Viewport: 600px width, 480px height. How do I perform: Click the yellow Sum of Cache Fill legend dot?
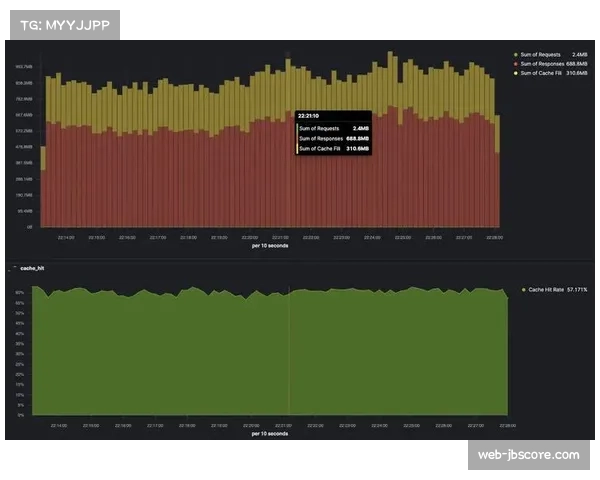point(514,74)
